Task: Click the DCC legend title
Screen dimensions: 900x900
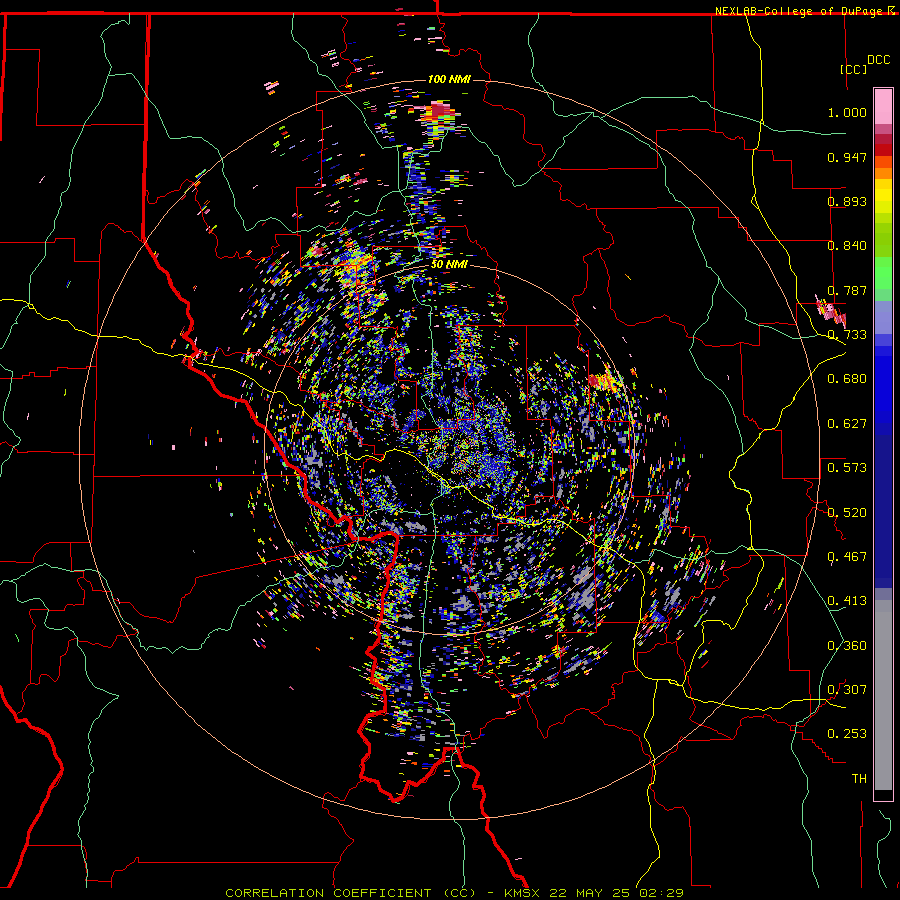Action: (x=878, y=60)
